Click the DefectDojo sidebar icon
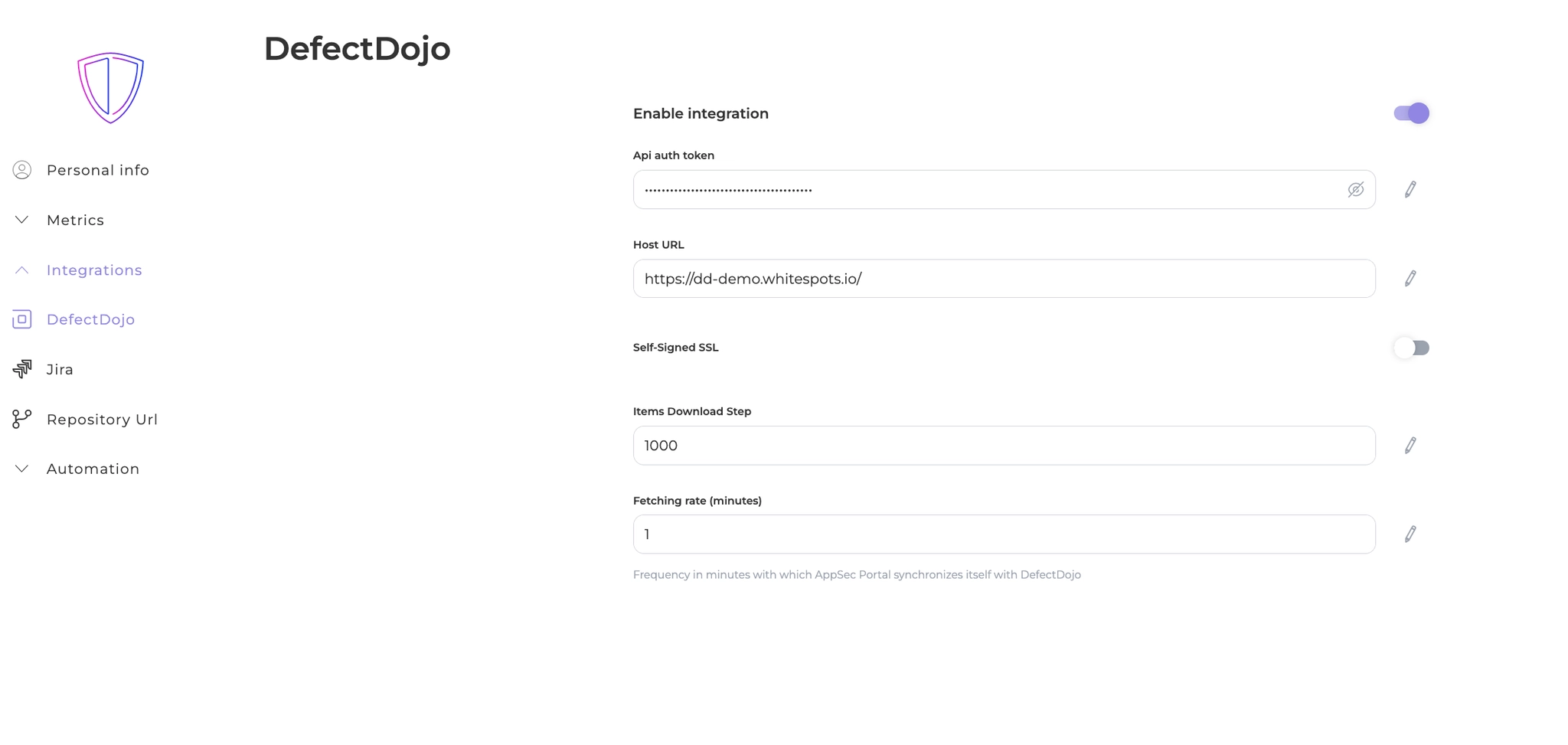The width and height of the screenshot is (1568, 745). click(x=22, y=319)
